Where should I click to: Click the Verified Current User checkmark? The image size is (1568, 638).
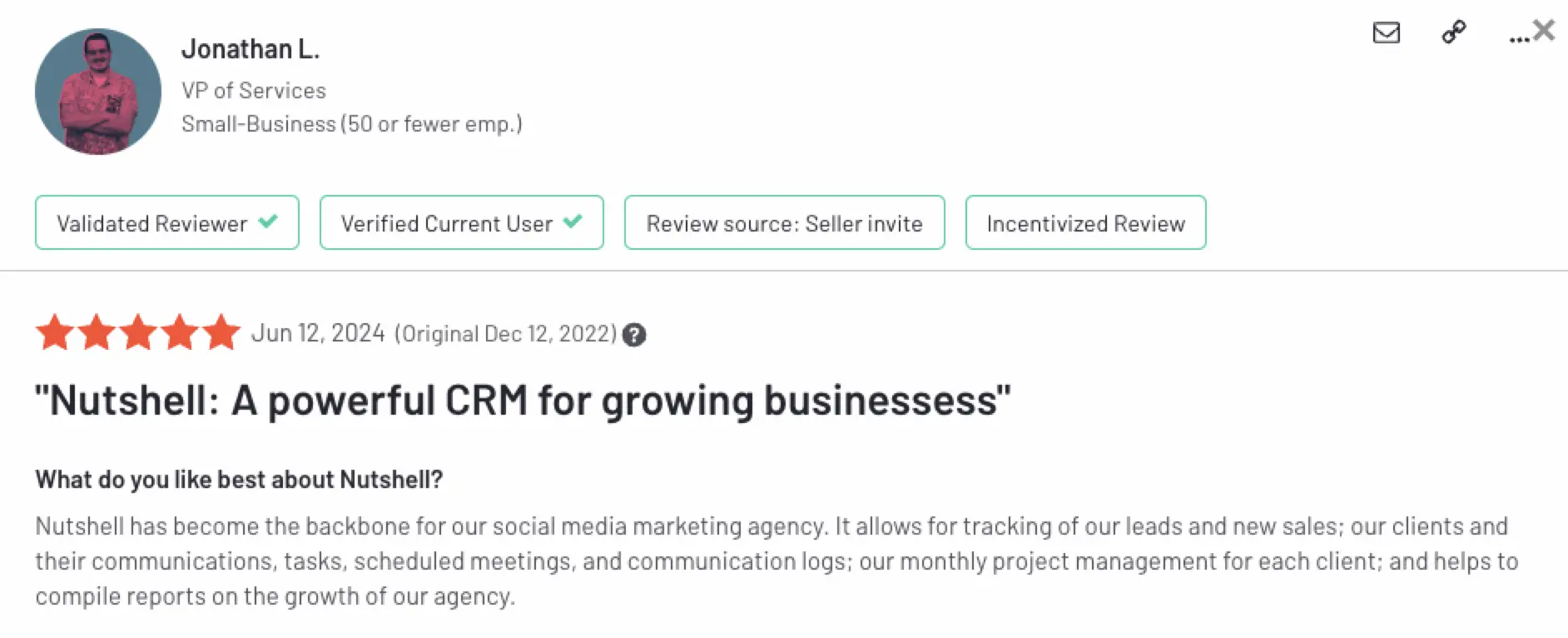(573, 222)
